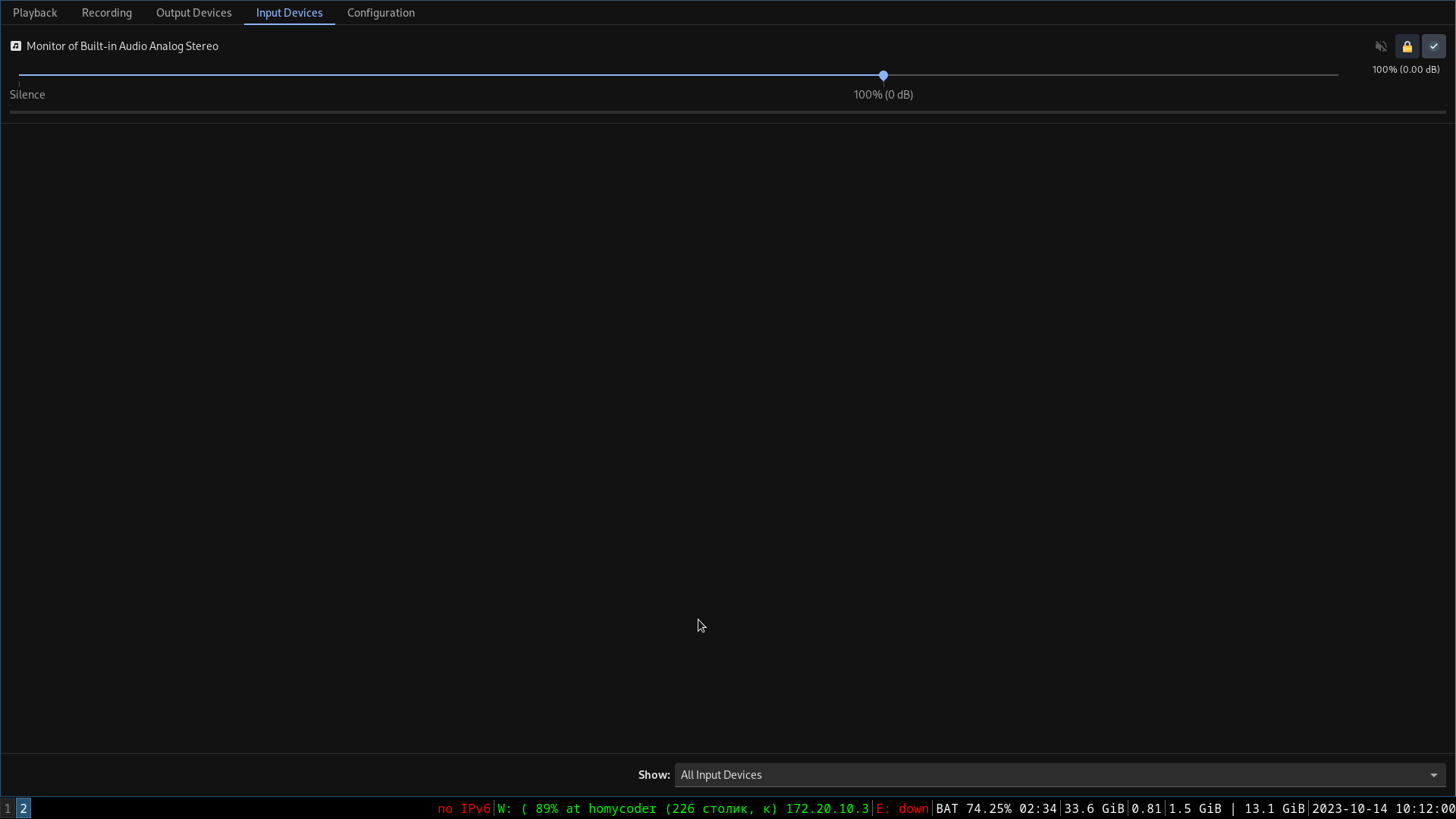This screenshot has width=1456, height=819.
Task: Click the 0.81 load status entry
Action: coord(1147,808)
